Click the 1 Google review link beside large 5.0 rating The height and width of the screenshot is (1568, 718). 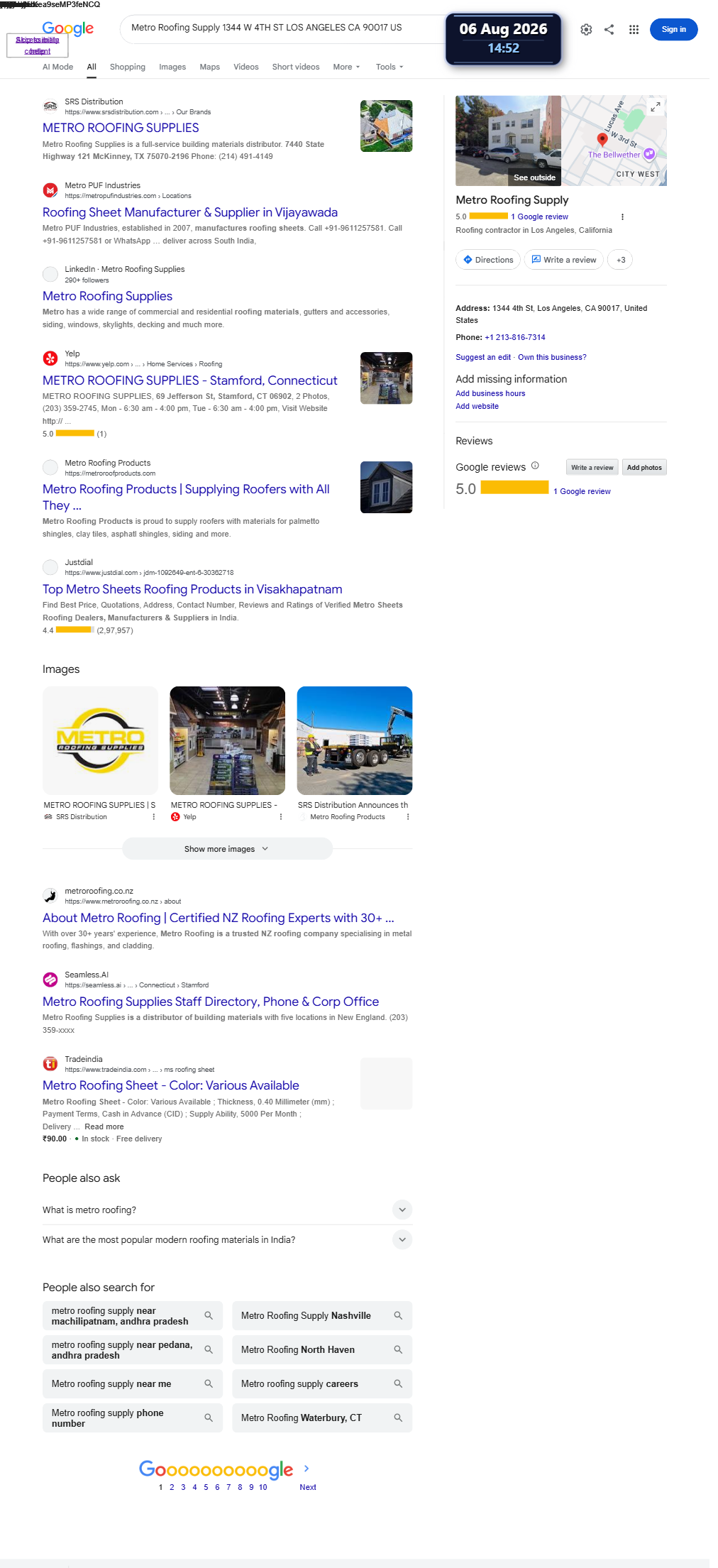pyautogui.click(x=582, y=492)
